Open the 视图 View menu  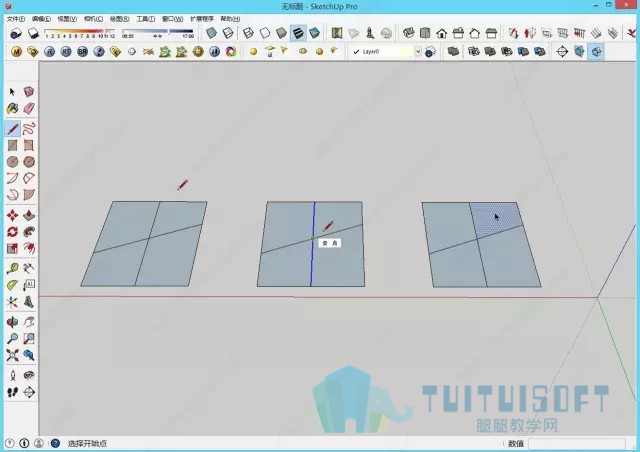tap(67, 19)
